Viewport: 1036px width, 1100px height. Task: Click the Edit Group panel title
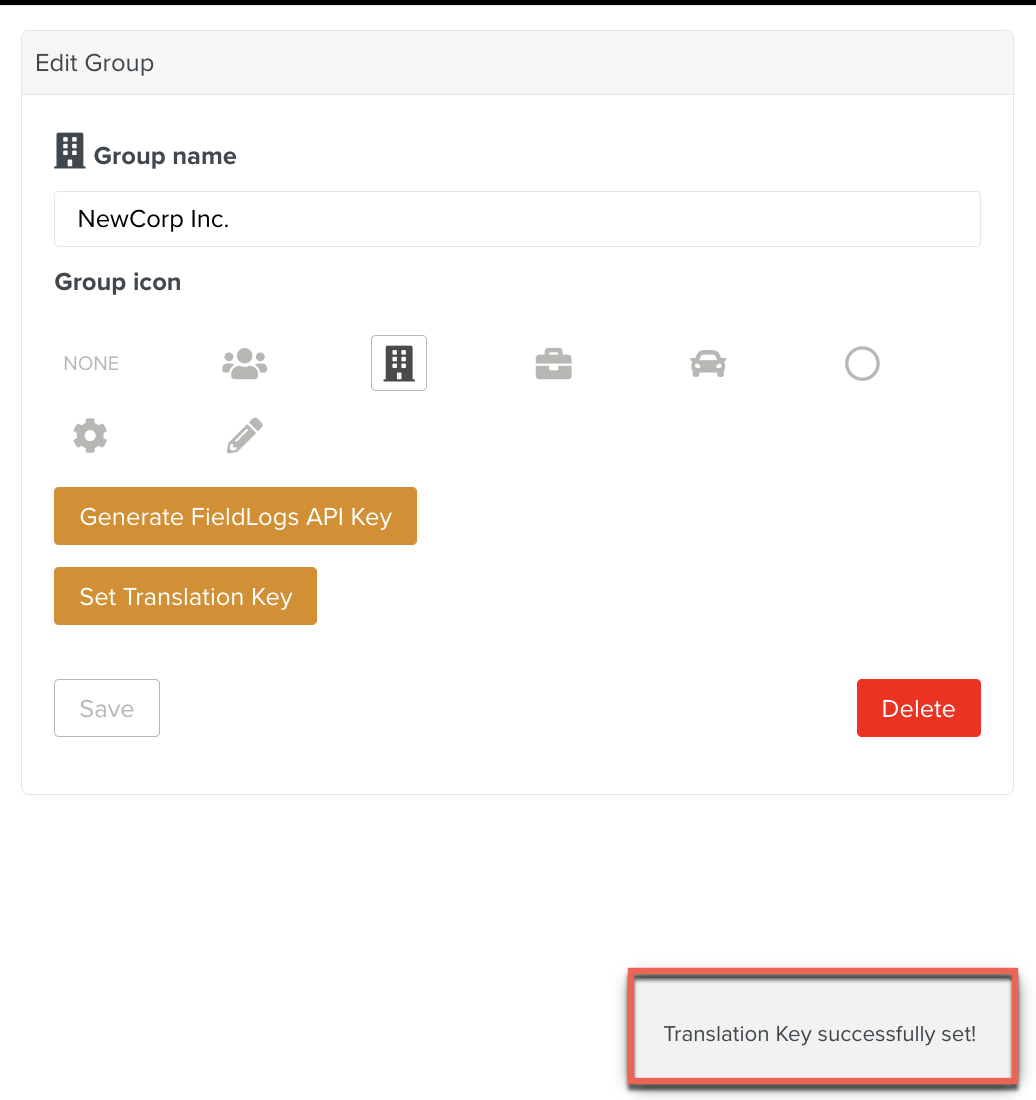(x=95, y=63)
